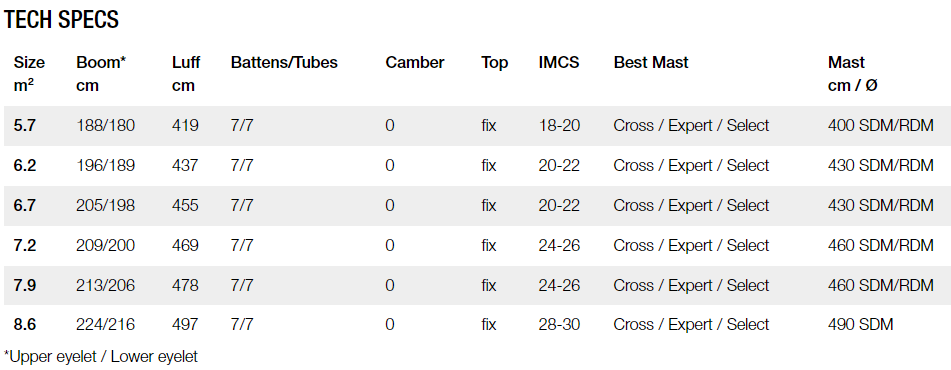This screenshot has width=951, height=370.
Task: Click the Upper eyelet / Lower eyelet footnote
Action: pyautogui.click(x=101, y=357)
